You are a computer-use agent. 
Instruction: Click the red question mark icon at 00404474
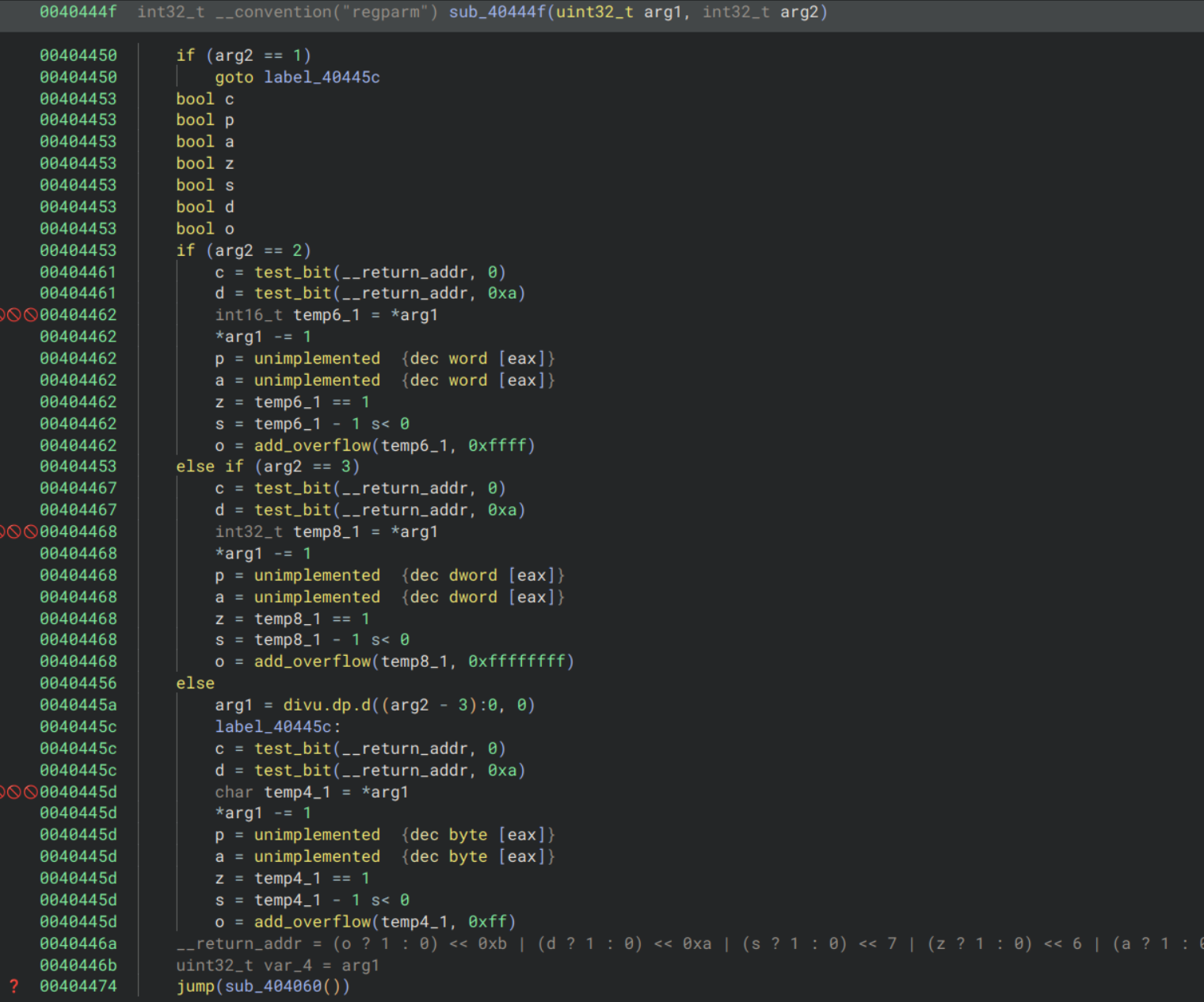click(13, 986)
